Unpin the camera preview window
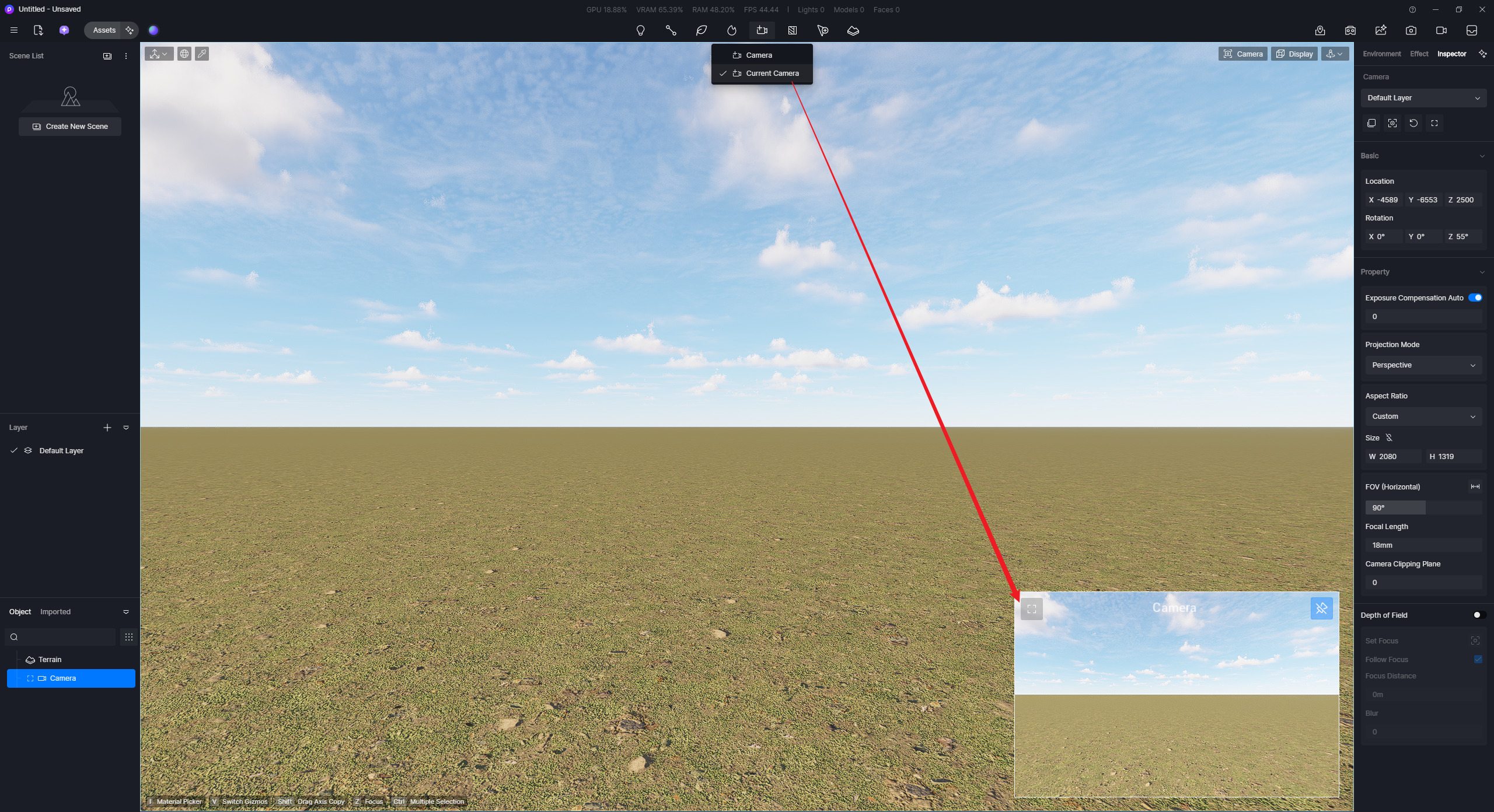 (x=1321, y=608)
